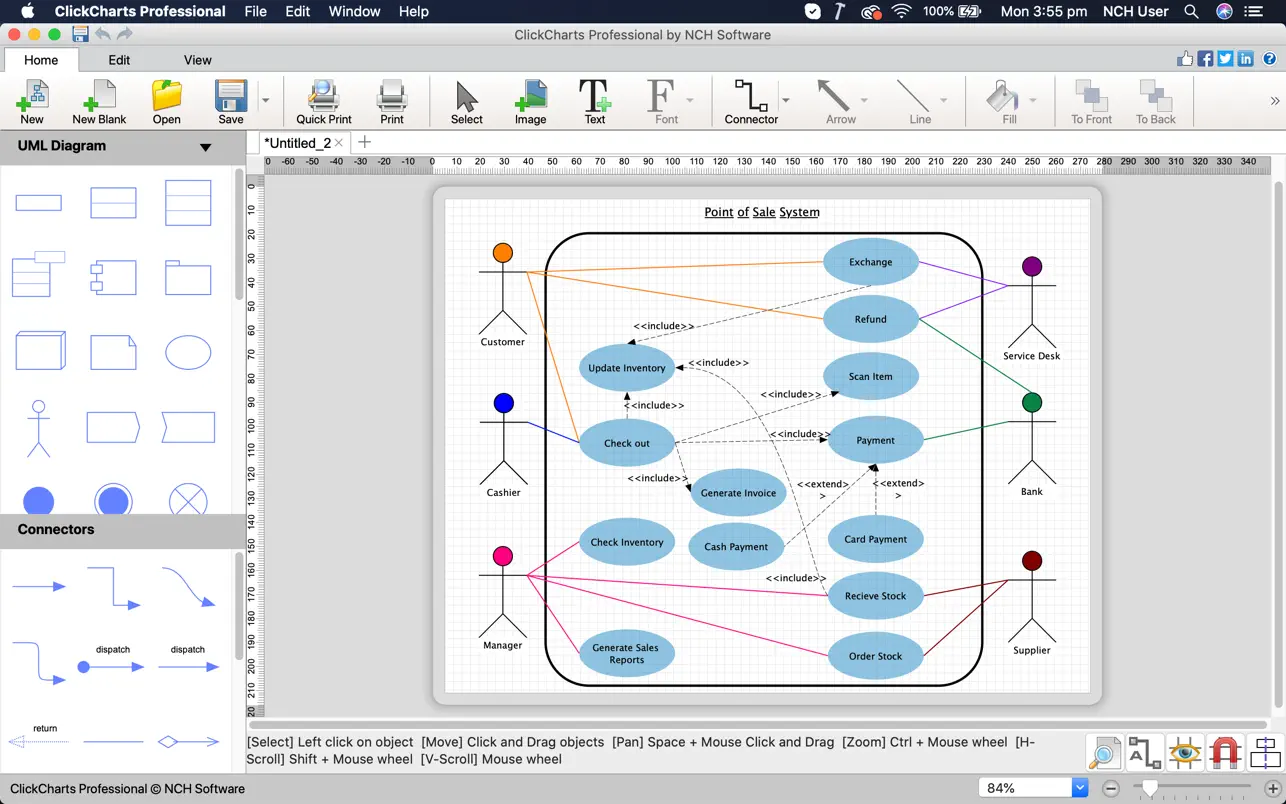Open the 84% zoom level combo box
This screenshot has width=1286, height=804.
pos(1080,788)
